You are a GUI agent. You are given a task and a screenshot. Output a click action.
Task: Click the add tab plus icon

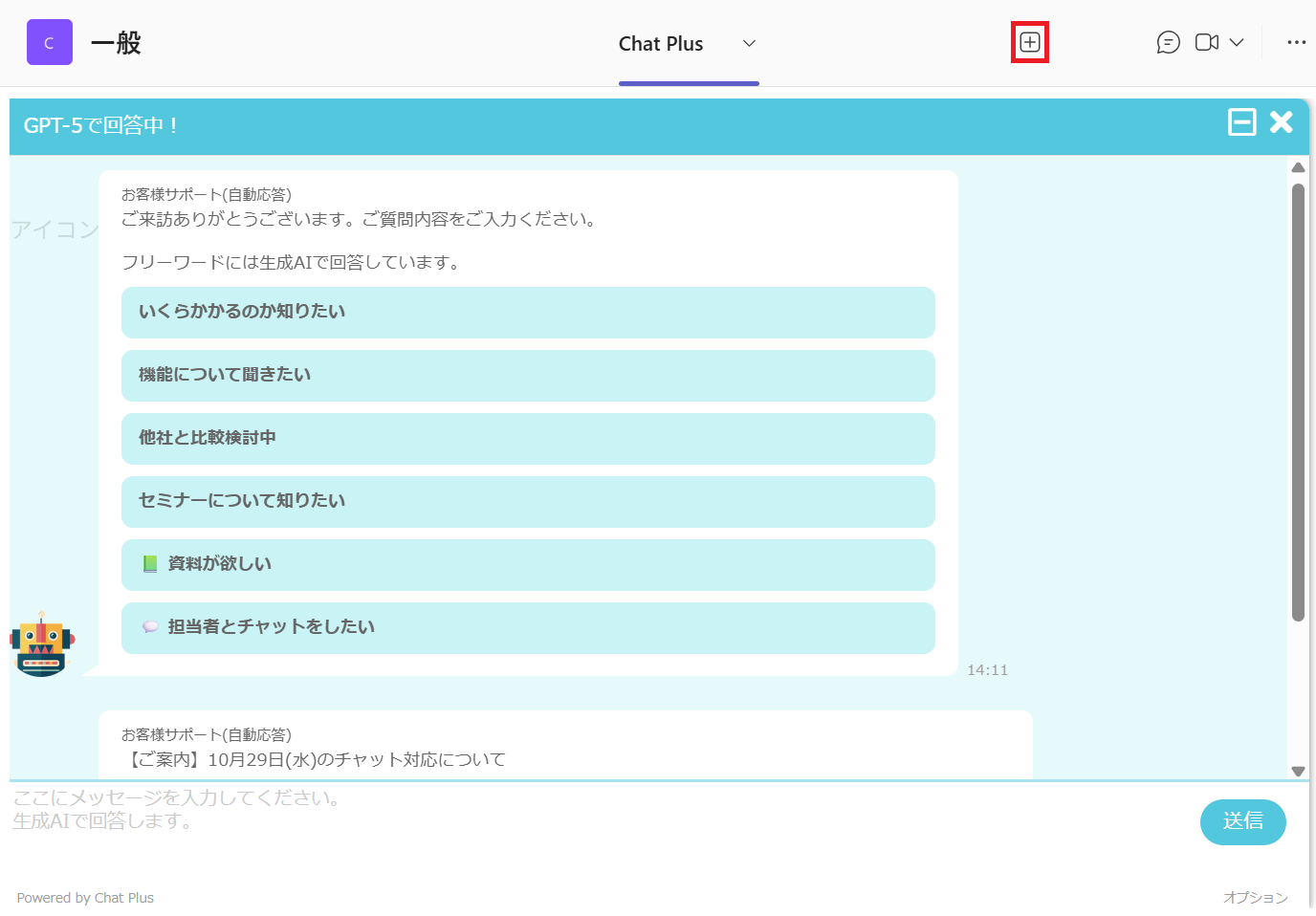[1029, 42]
